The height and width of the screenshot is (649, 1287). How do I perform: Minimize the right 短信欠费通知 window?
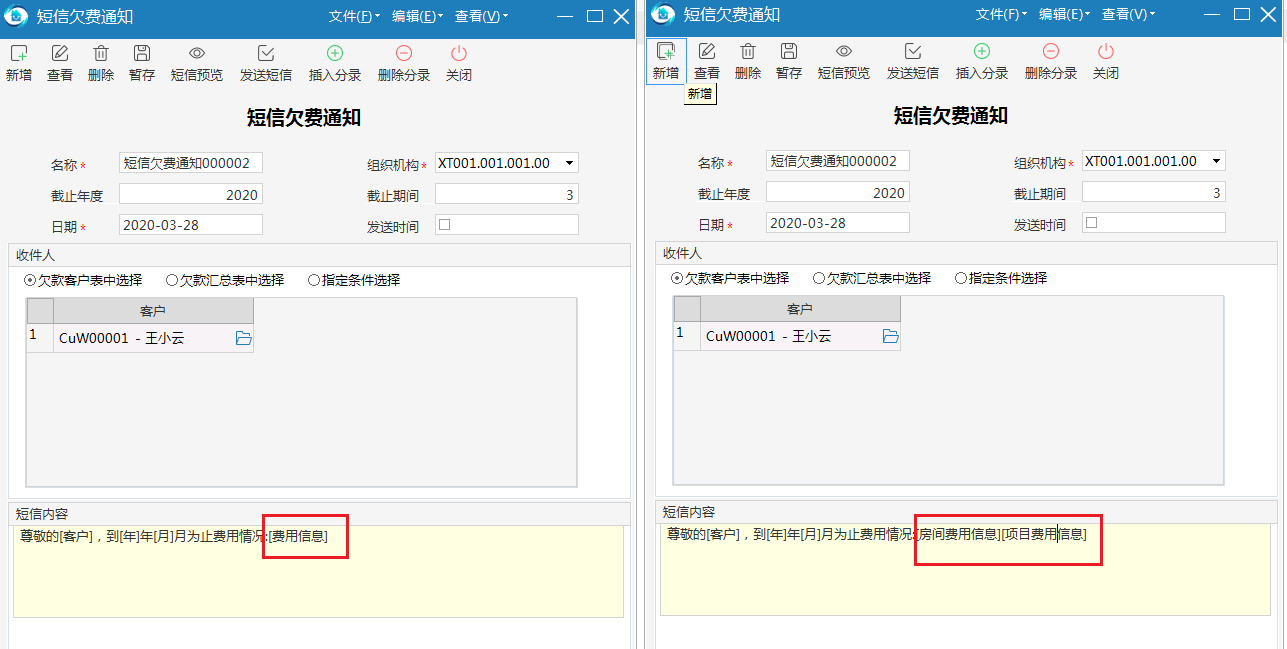pyautogui.click(x=1213, y=14)
